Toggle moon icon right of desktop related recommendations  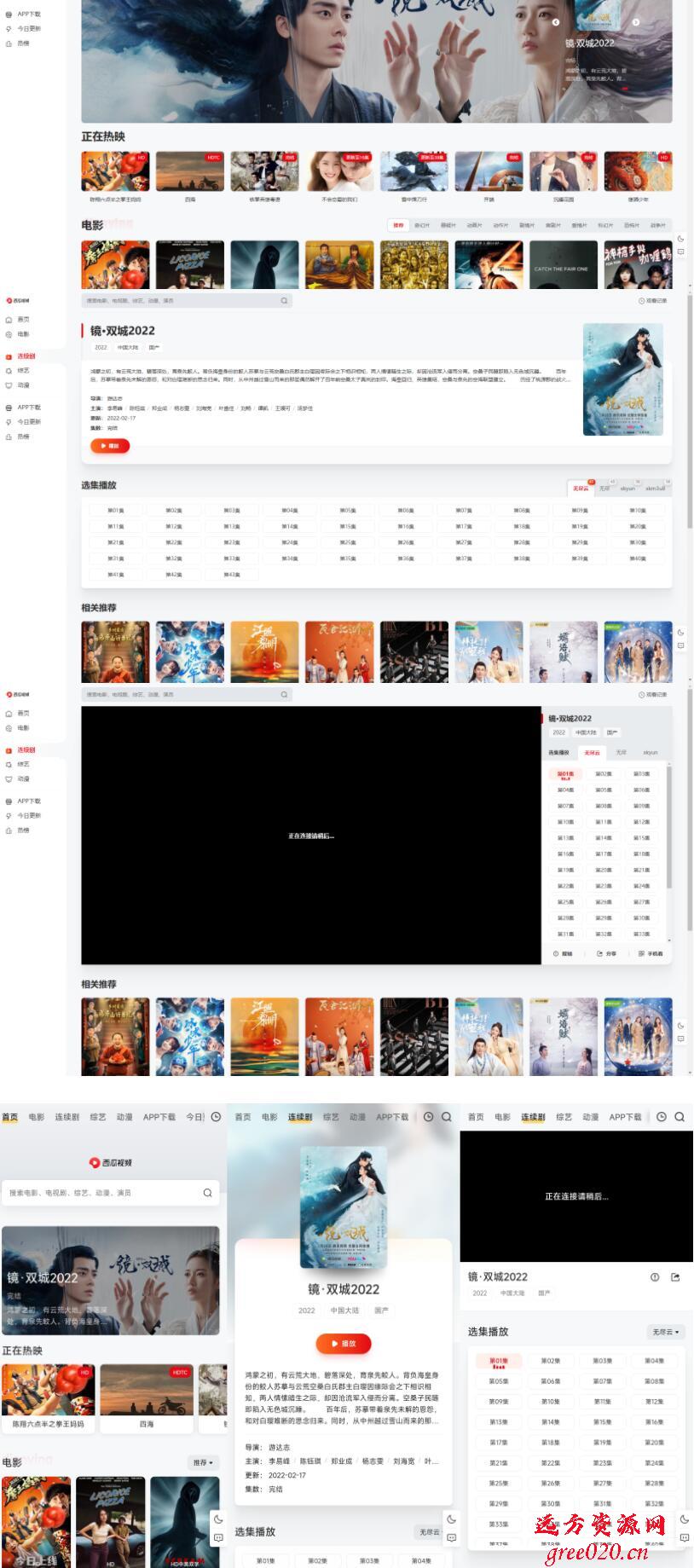tap(680, 1026)
